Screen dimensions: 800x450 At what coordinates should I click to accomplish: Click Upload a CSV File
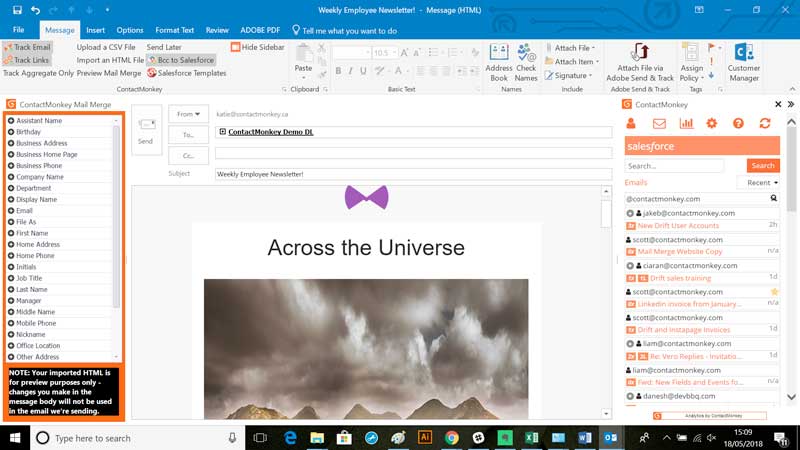[106, 47]
